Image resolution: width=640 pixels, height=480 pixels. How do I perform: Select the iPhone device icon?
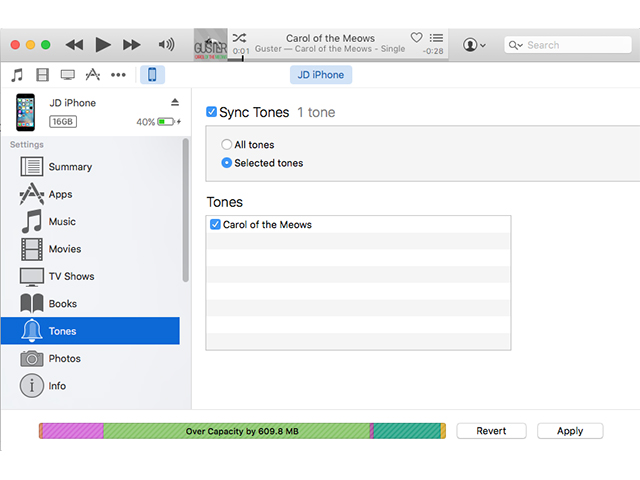coord(152,75)
